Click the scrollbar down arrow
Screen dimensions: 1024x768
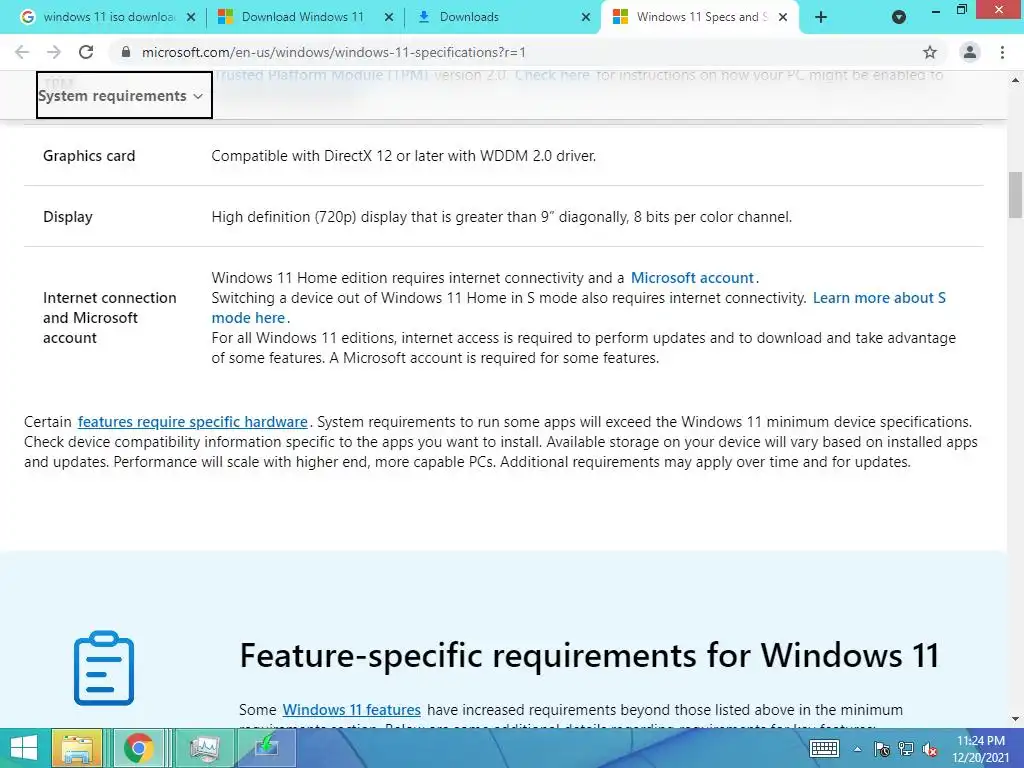click(1015, 719)
